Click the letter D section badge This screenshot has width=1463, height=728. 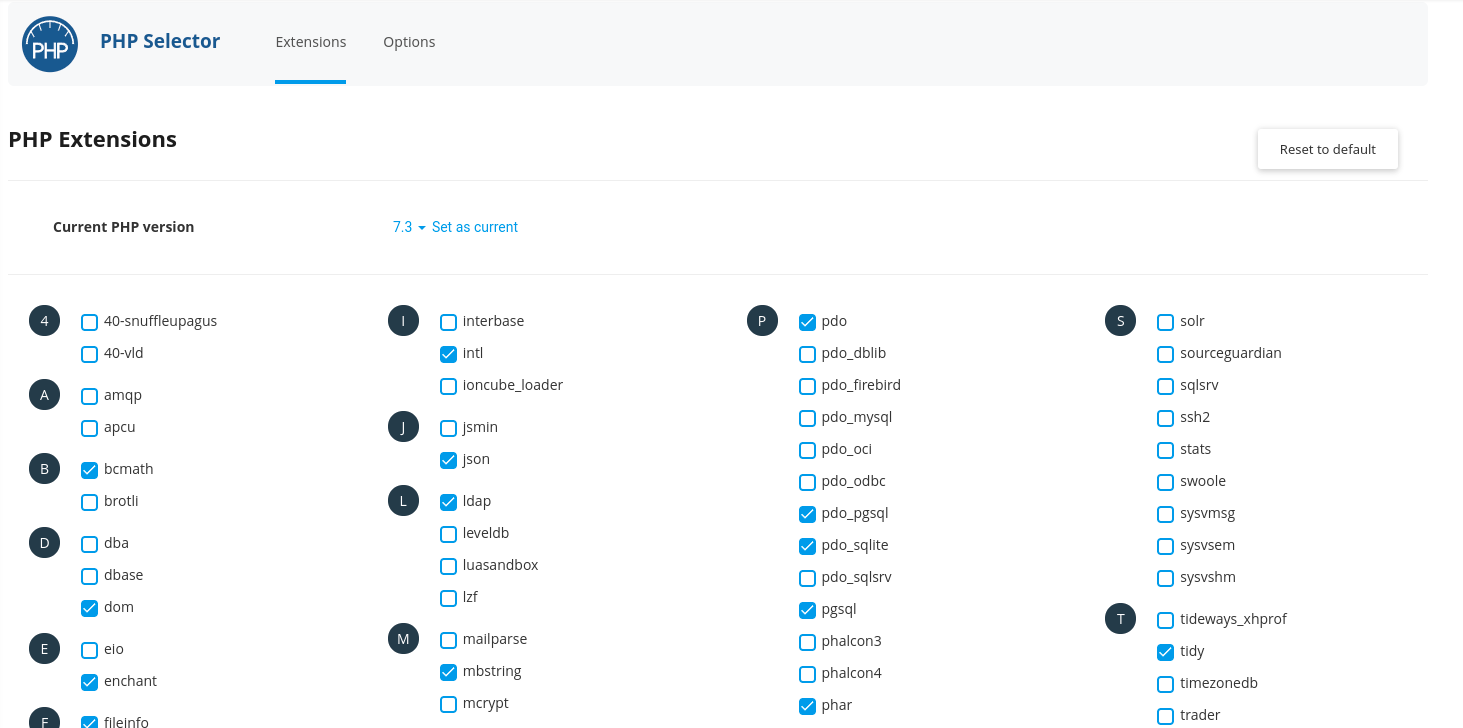[44, 544]
